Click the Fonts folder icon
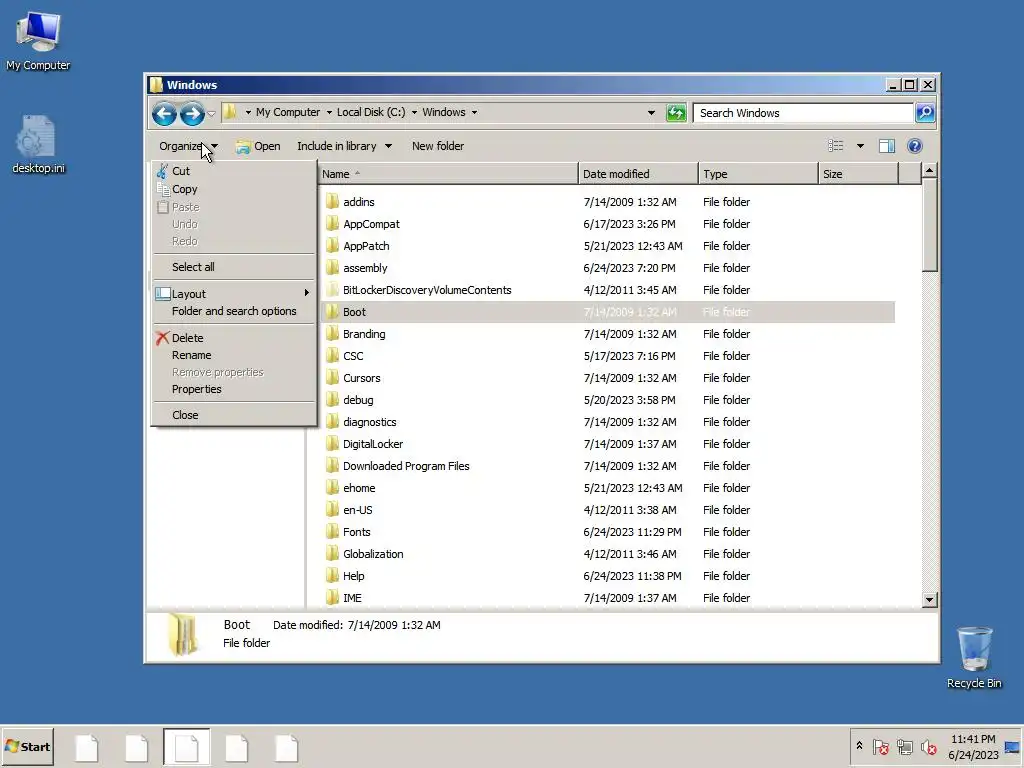This screenshot has width=1024, height=768. coord(332,531)
